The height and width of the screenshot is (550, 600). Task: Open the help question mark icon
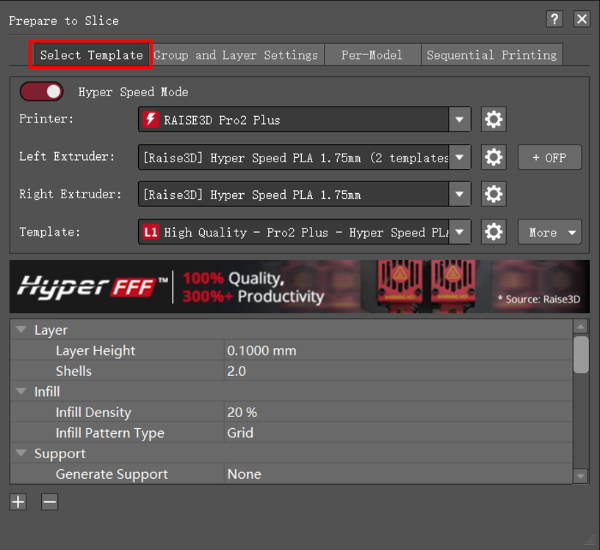pyautogui.click(x=555, y=19)
